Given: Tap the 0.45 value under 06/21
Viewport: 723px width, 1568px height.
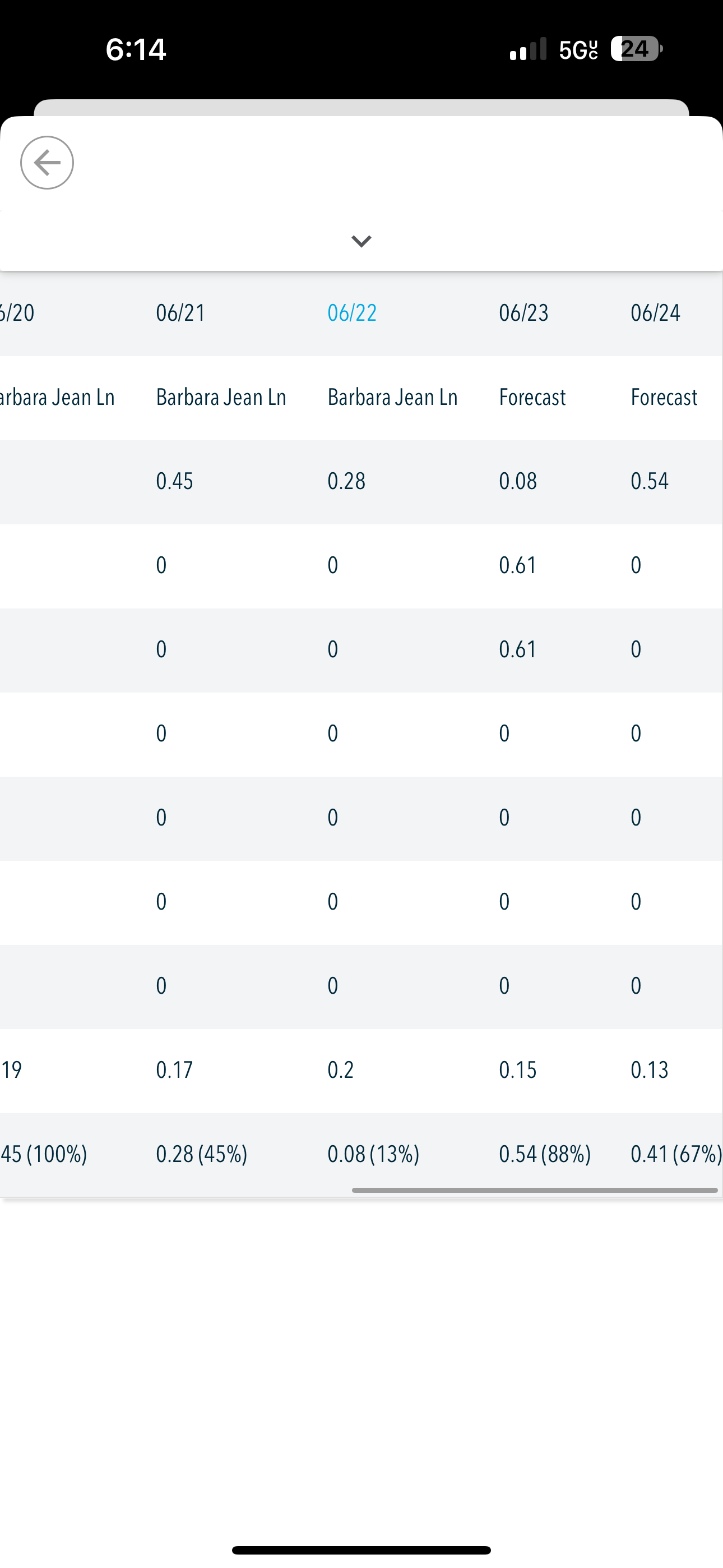Looking at the screenshot, I should point(175,482).
